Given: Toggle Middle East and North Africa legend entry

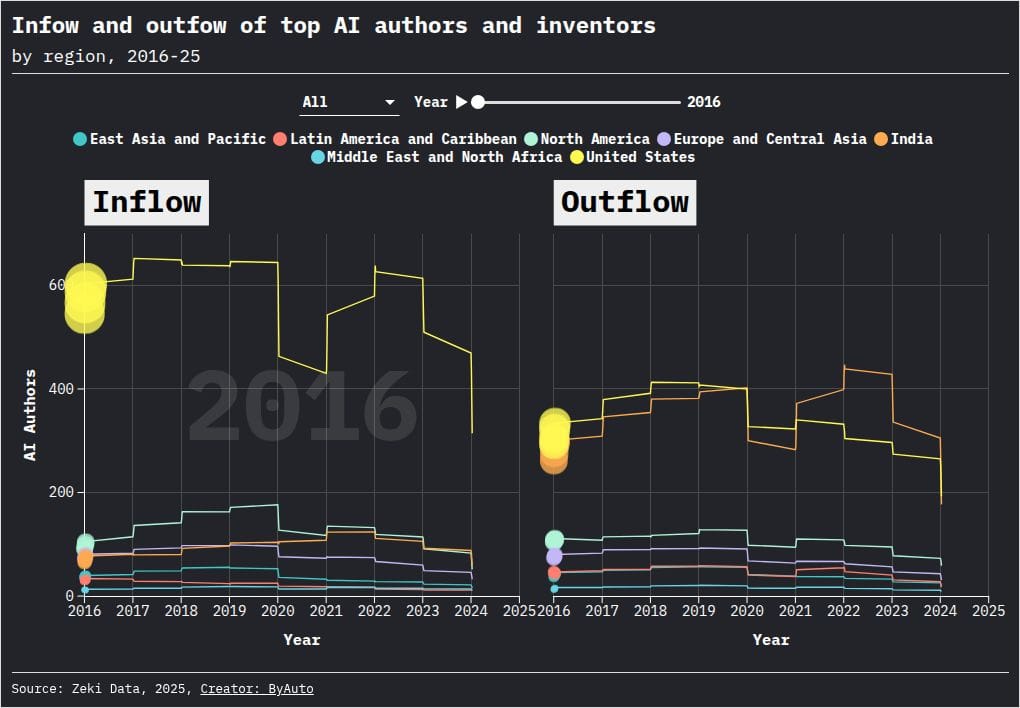Looking at the screenshot, I should click(x=437, y=157).
